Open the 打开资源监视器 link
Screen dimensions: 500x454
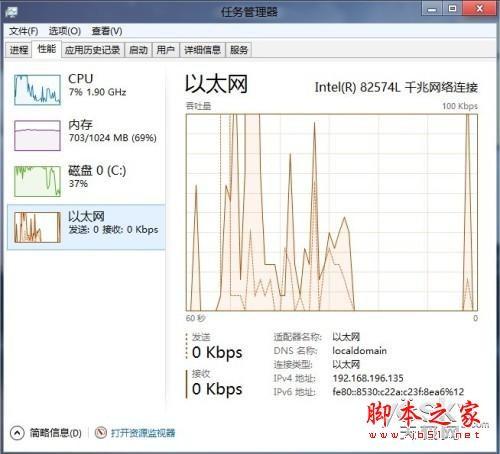pyautogui.click(x=143, y=433)
